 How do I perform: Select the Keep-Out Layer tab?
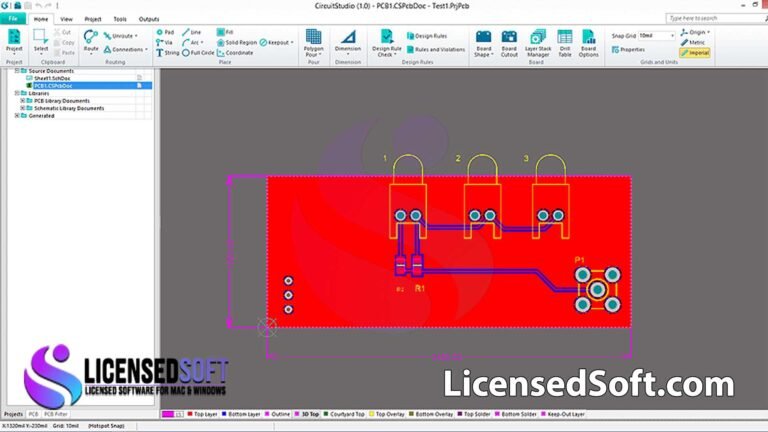click(562, 414)
